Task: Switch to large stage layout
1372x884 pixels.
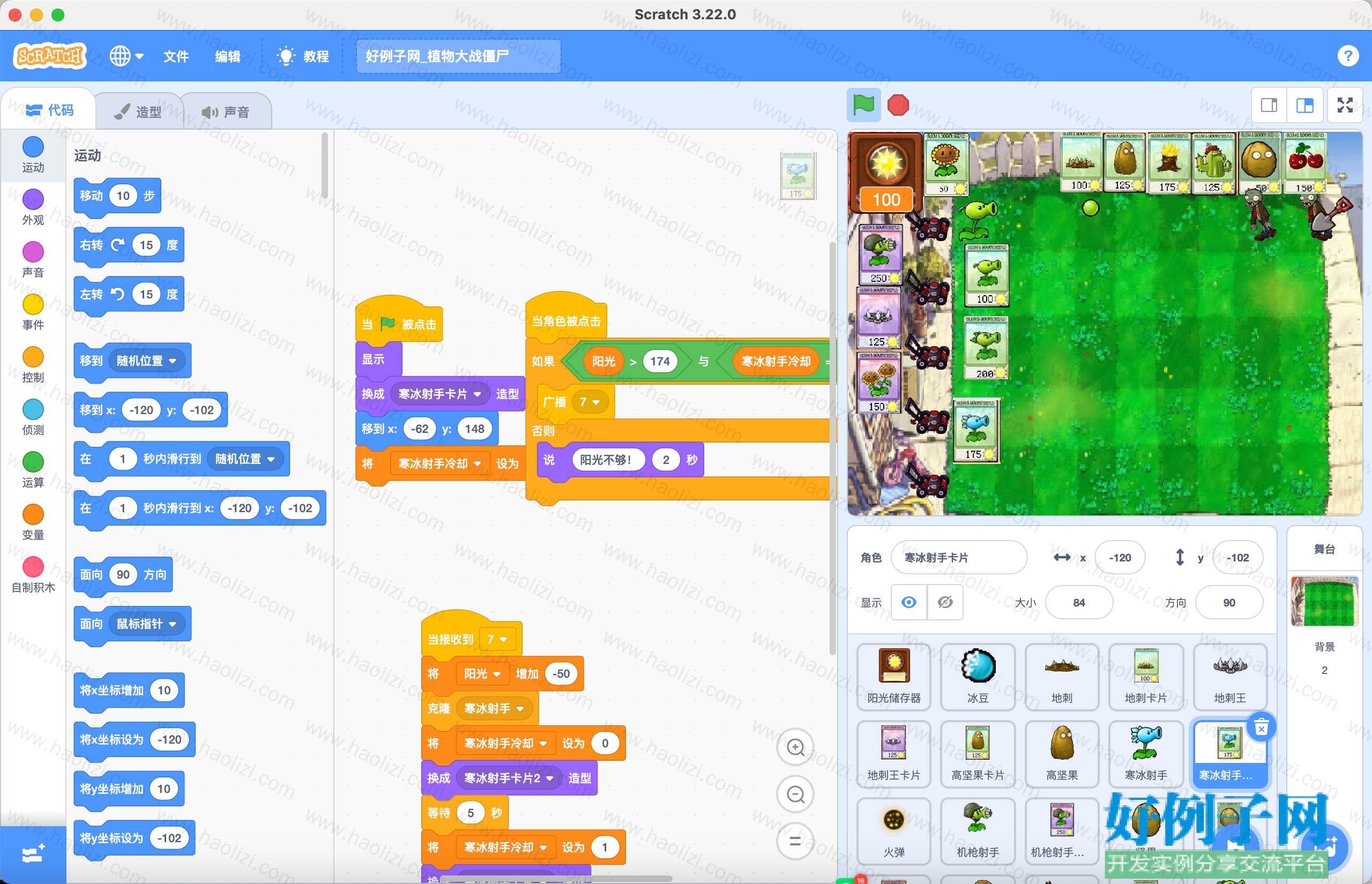Action: (x=1305, y=105)
